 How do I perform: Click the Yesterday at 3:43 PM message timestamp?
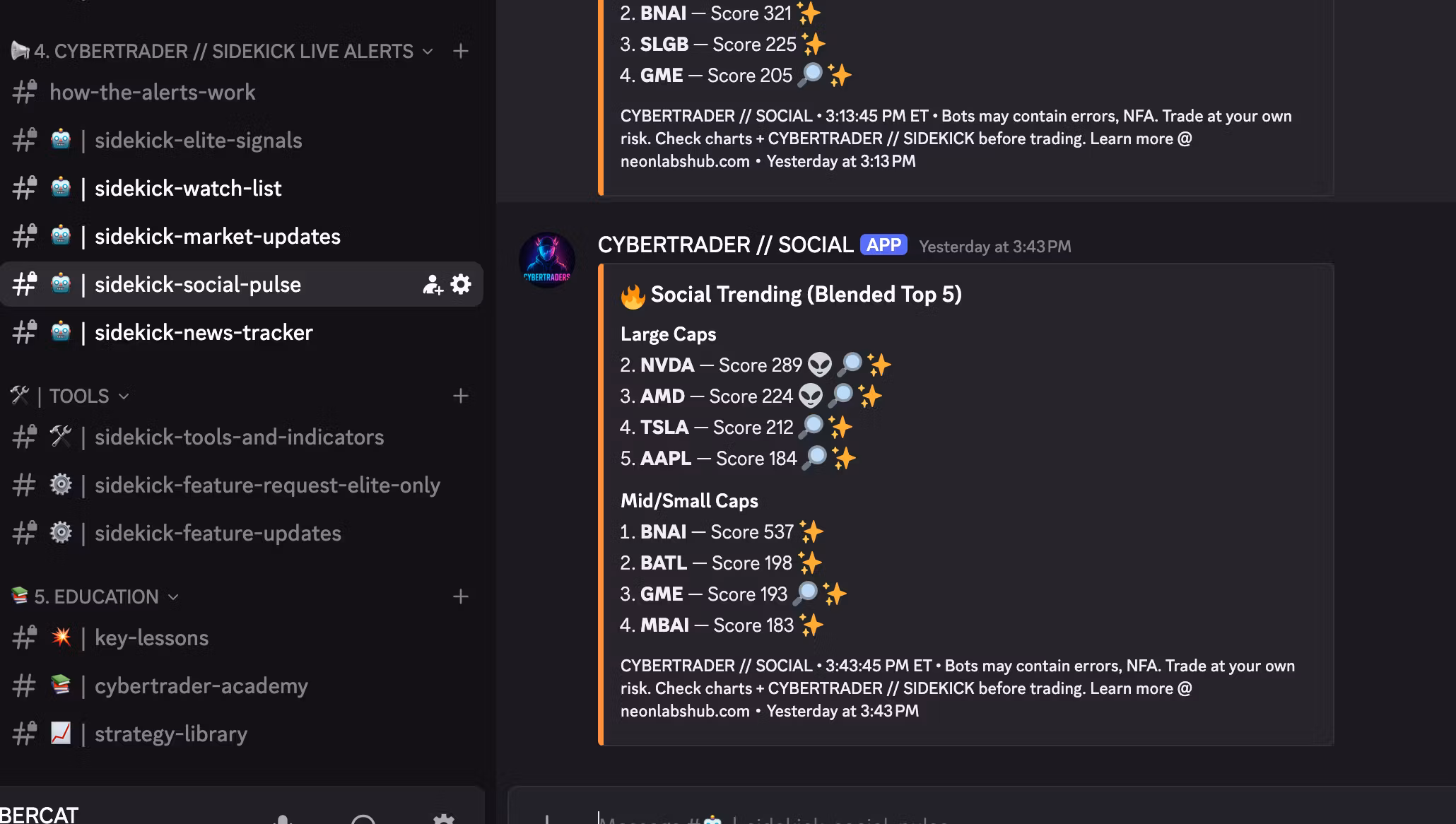[x=994, y=247]
